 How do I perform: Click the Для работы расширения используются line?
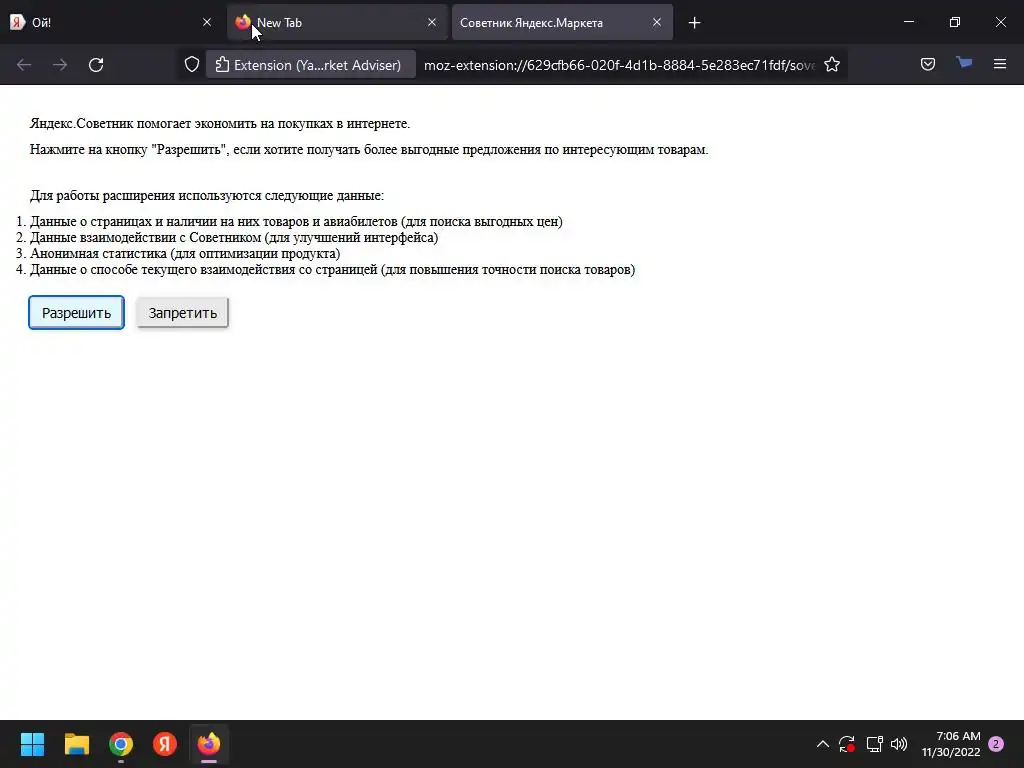206,195
